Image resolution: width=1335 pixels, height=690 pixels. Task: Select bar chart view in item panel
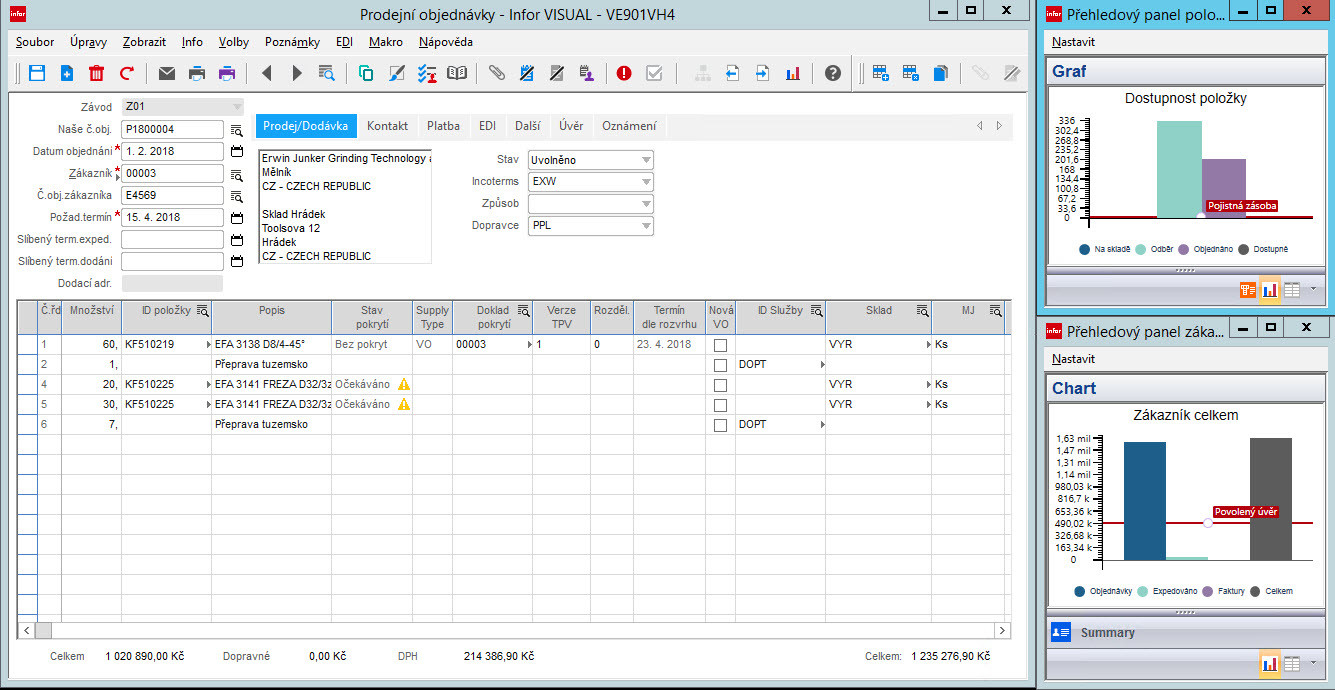[x=1270, y=290]
